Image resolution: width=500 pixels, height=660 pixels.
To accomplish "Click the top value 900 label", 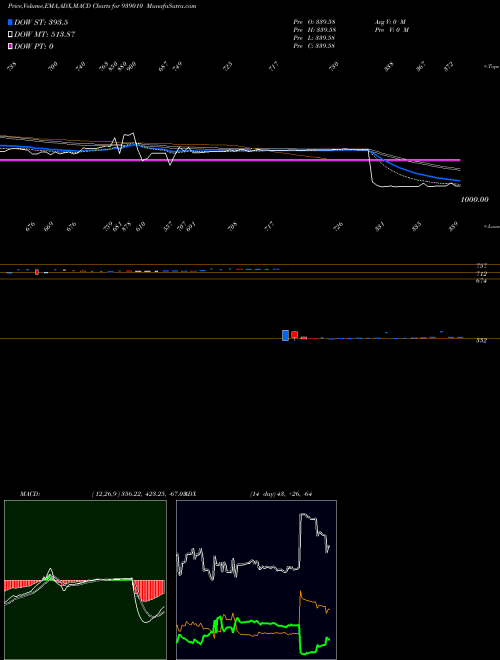I will click(132, 66).
